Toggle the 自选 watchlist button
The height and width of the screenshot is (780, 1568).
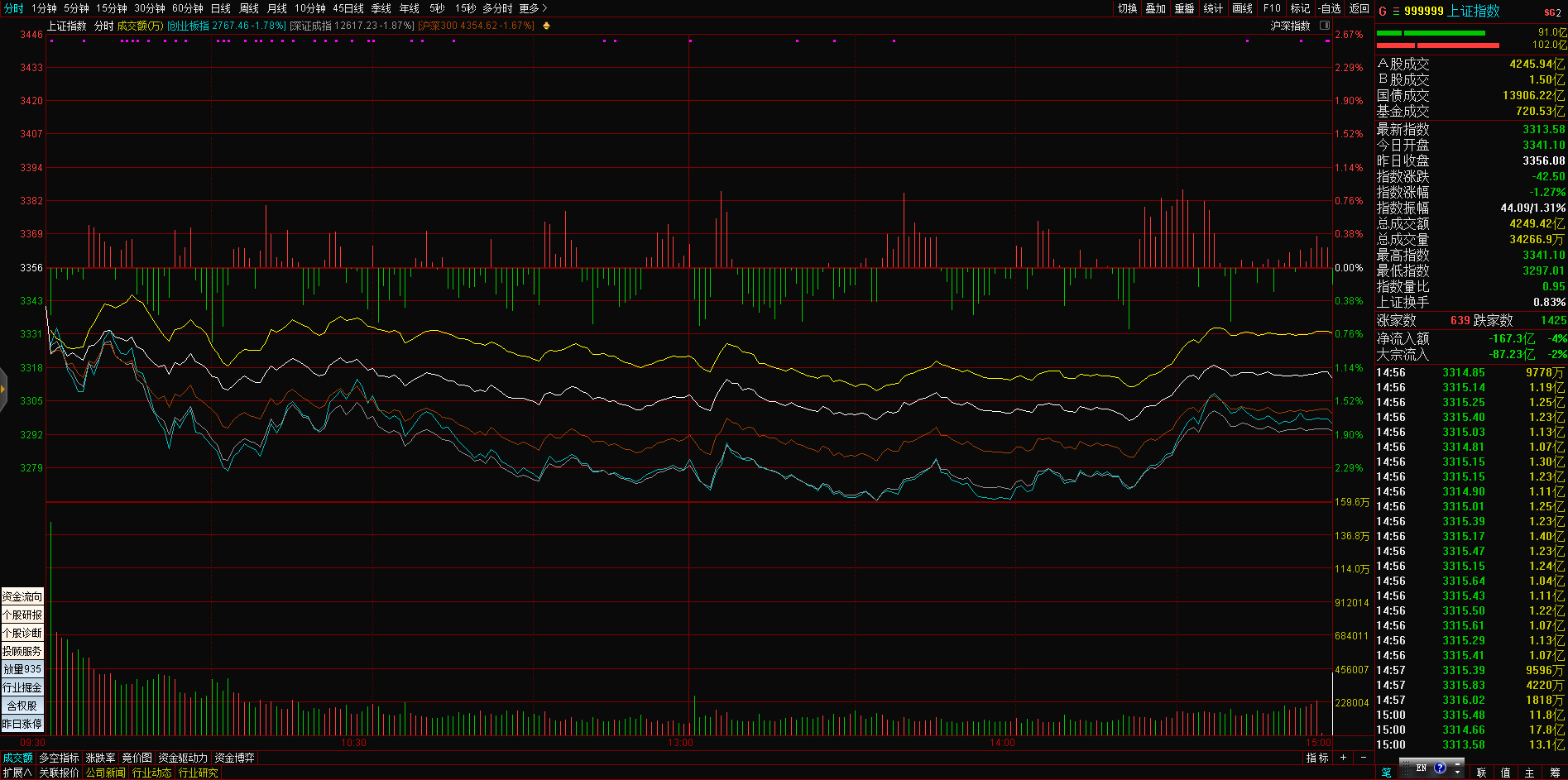[x=1330, y=8]
